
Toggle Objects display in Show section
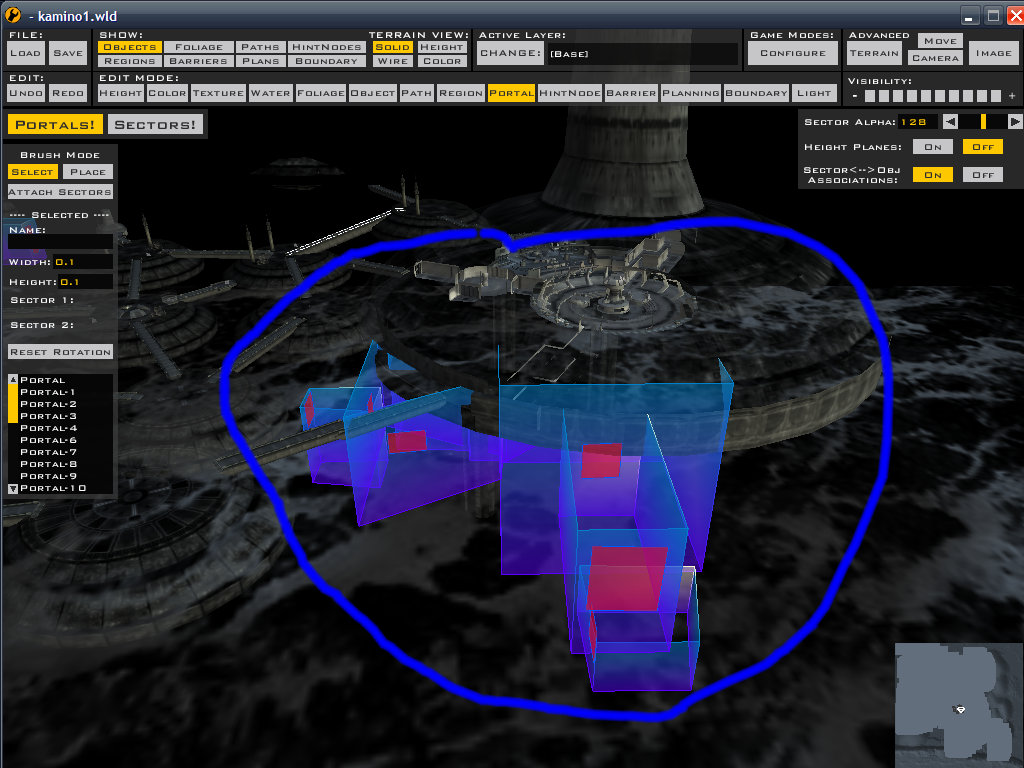pyautogui.click(x=130, y=47)
